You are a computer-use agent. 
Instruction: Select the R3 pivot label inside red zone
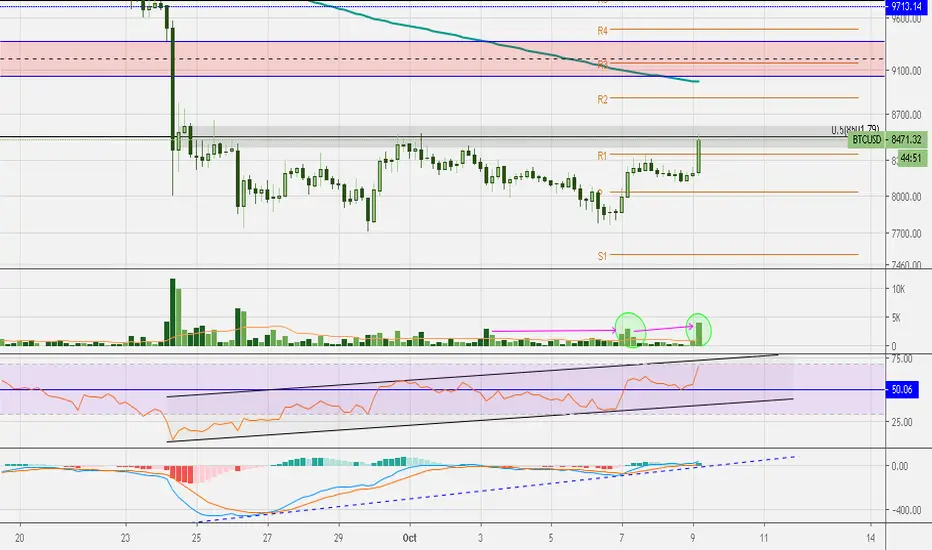click(x=603, y=64)
